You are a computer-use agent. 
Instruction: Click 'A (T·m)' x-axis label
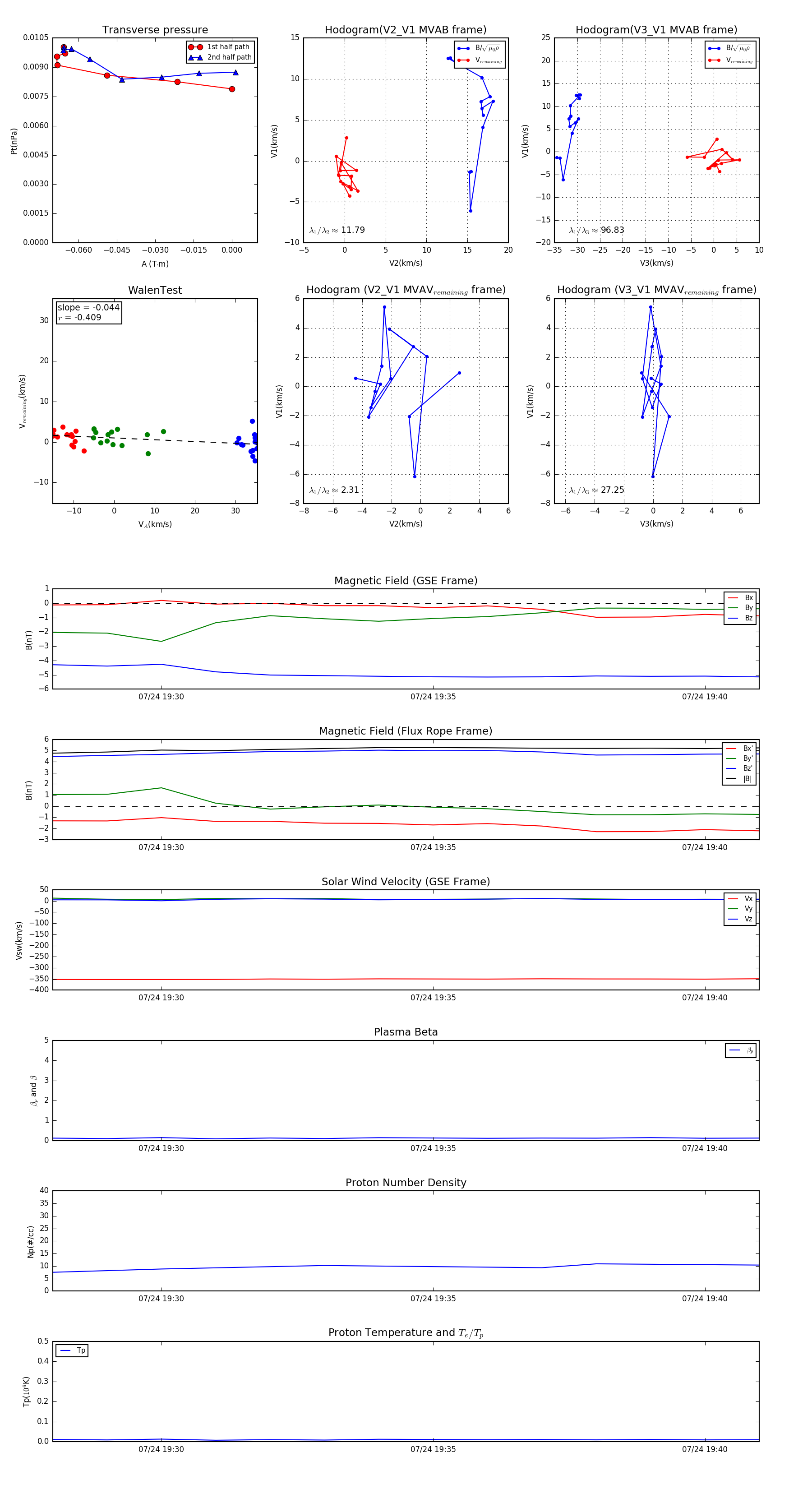tap(155, 264)
